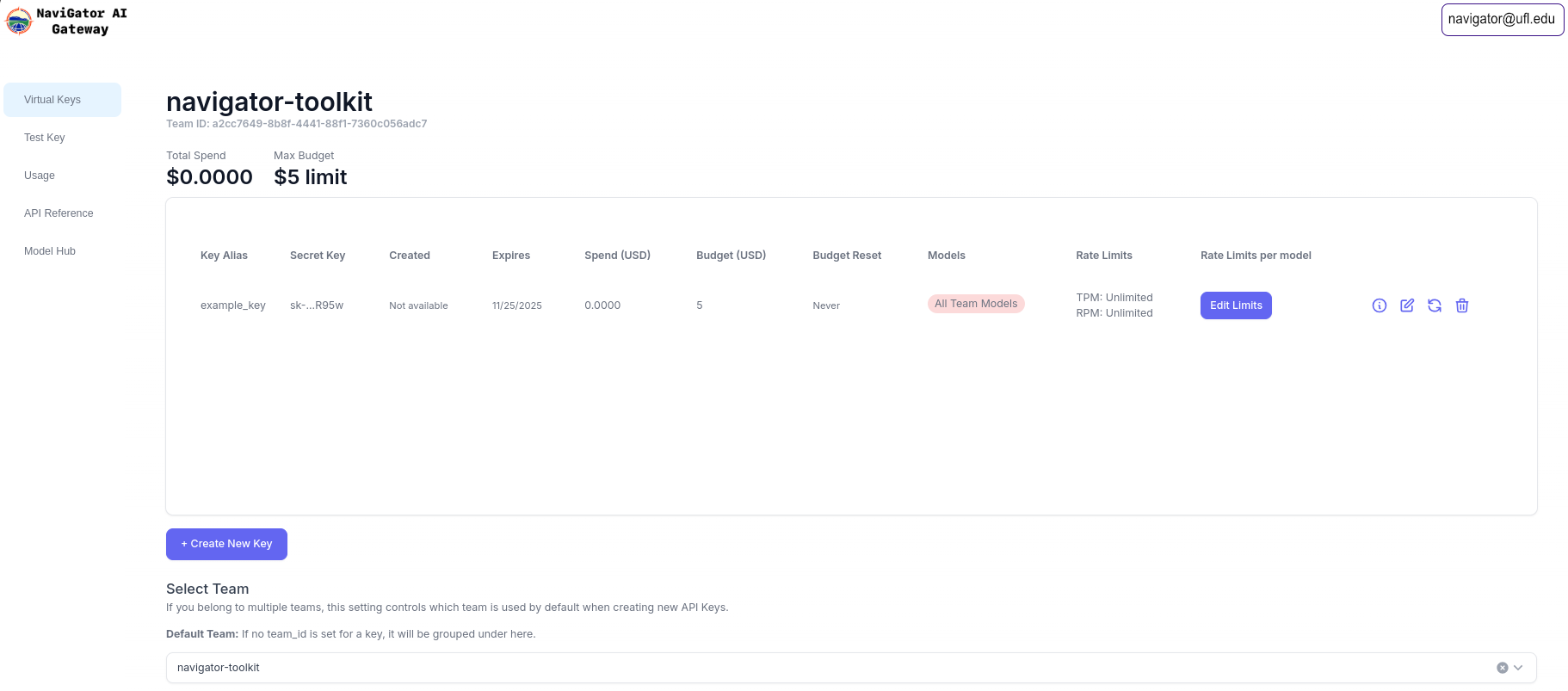Navigate to Model Hub
The width and height of the screenshot is (1568, 691).
tap(63, 251)
